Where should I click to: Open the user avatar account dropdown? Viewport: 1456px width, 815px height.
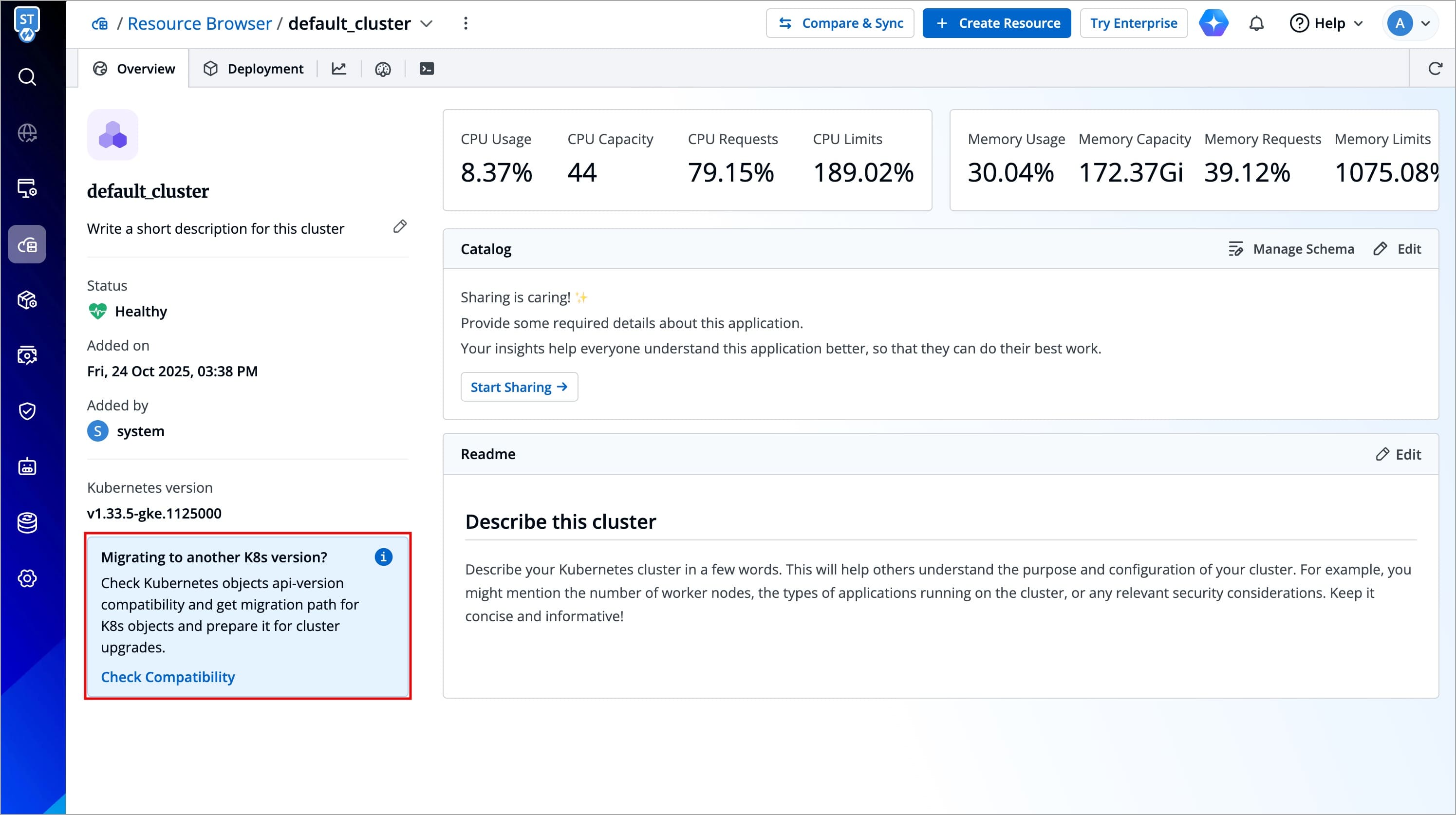coord(1410,24)
